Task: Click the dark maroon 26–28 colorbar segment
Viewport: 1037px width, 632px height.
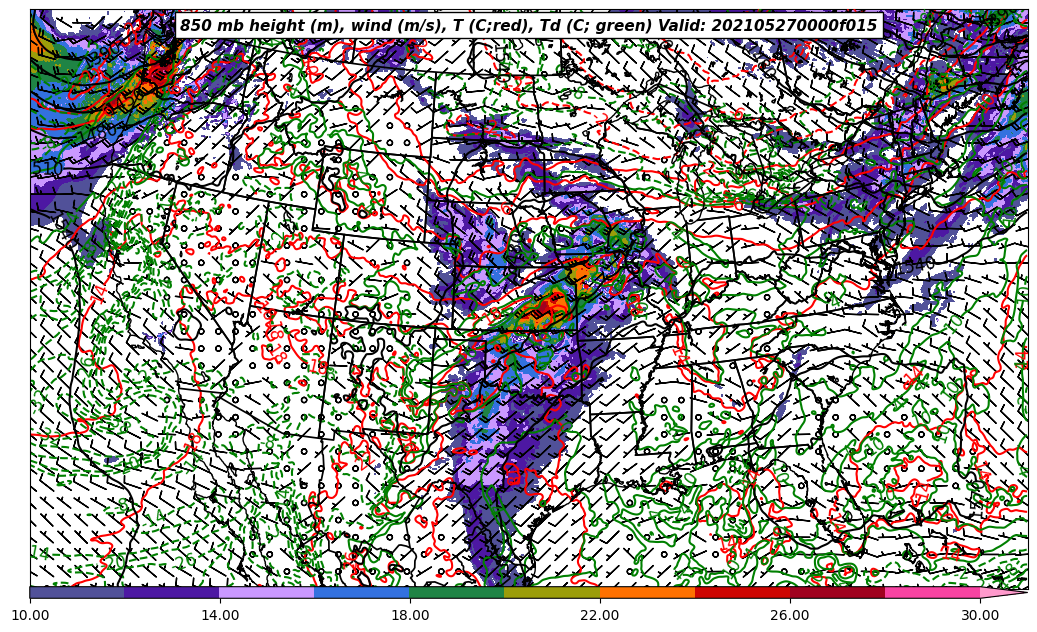Action: tap(837, 592)
